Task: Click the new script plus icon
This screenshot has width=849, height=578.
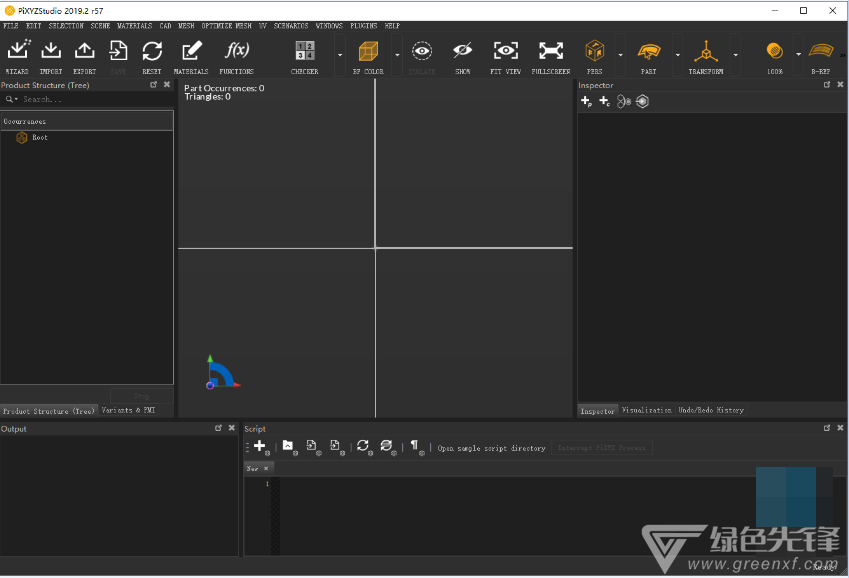Action: tap(258, 447)
